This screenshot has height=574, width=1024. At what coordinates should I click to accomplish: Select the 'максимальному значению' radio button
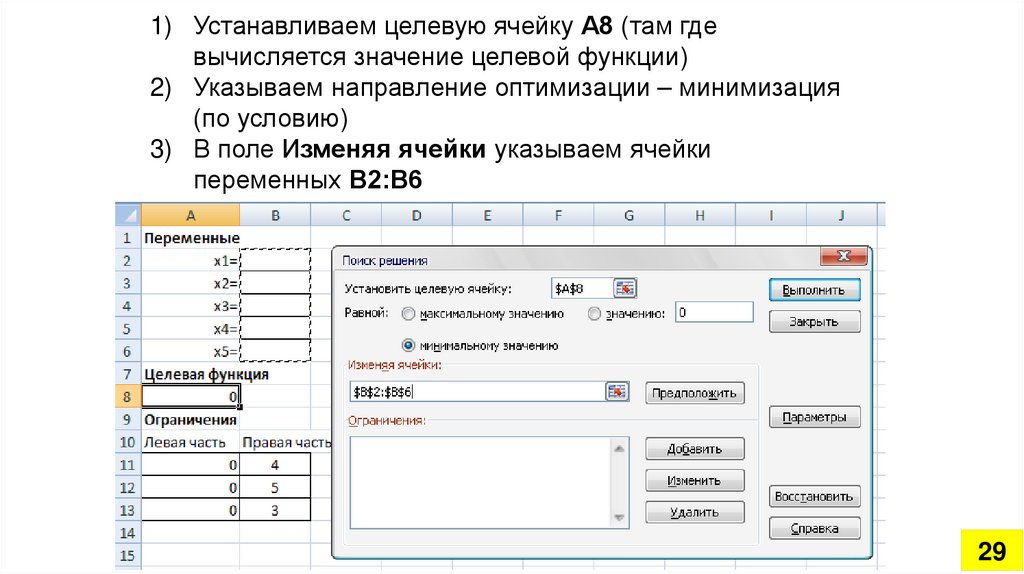pyautogui.click(x=408, y=314)
